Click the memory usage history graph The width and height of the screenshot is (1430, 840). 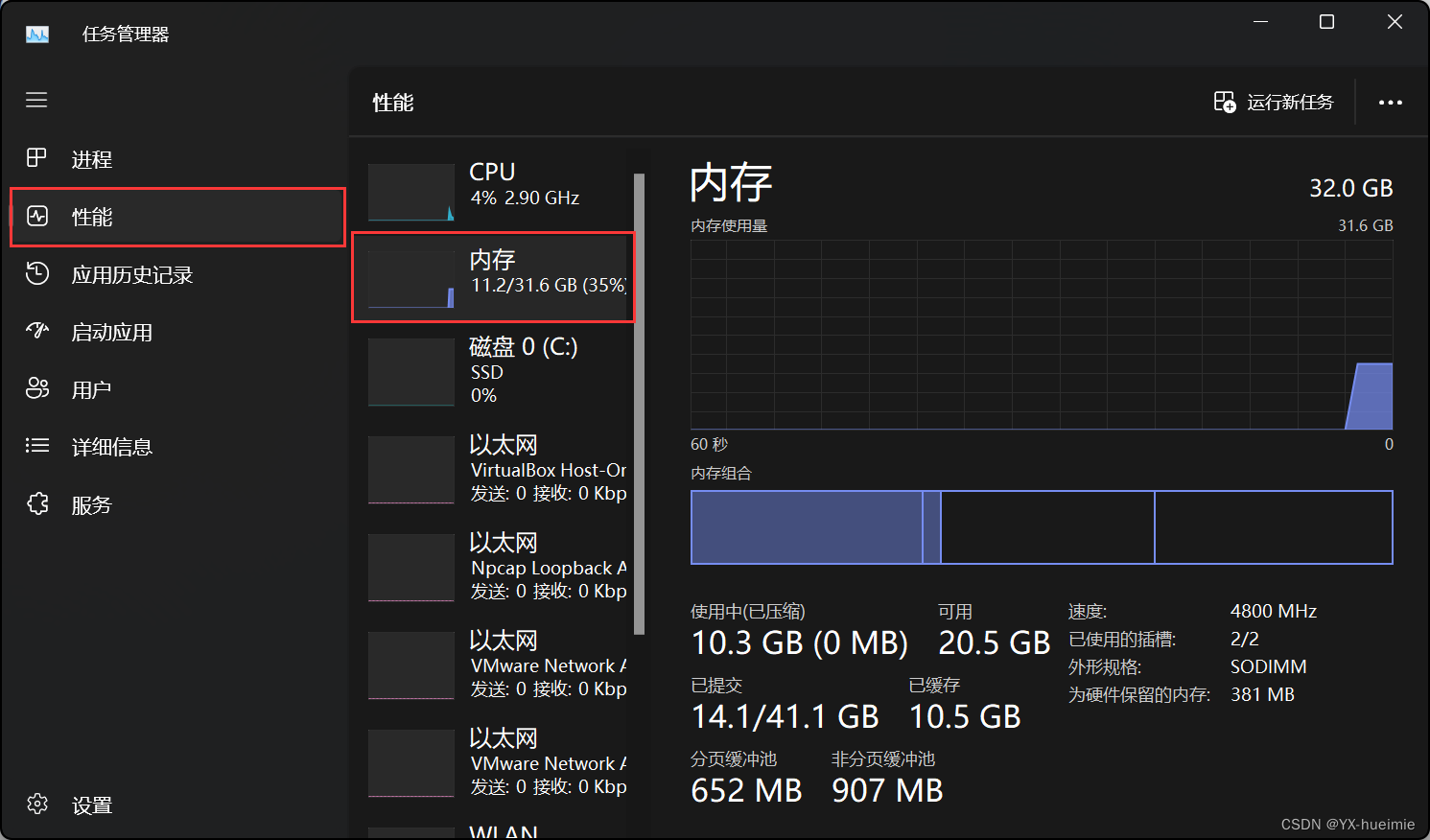(x=1042, y=334)
